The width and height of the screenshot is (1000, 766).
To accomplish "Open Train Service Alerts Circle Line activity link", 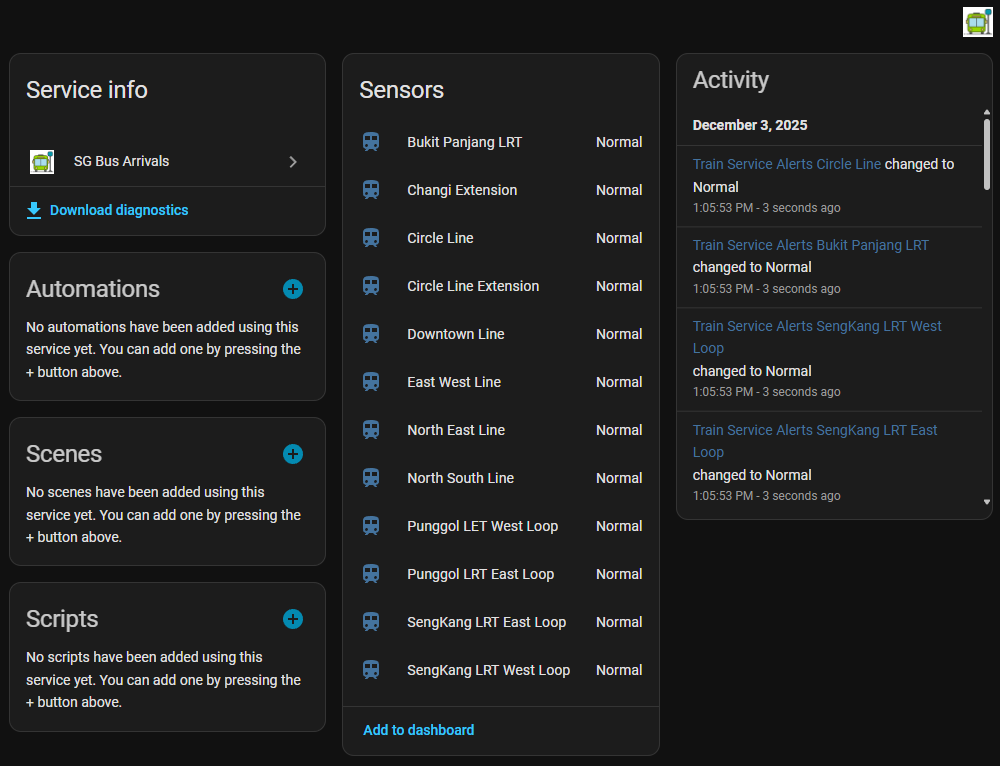I will coord(787,164).
